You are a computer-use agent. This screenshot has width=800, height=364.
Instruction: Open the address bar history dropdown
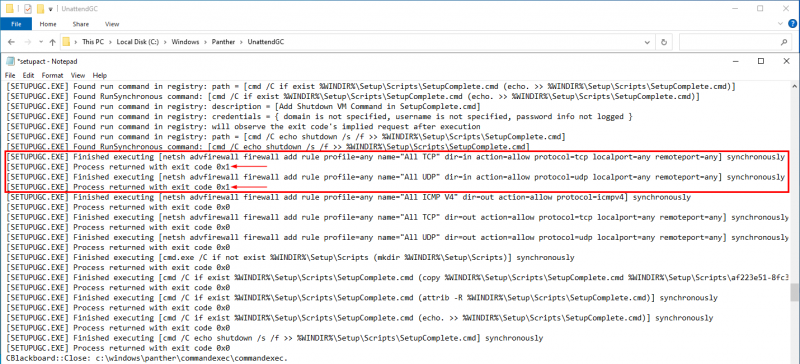tap(648, 42)
